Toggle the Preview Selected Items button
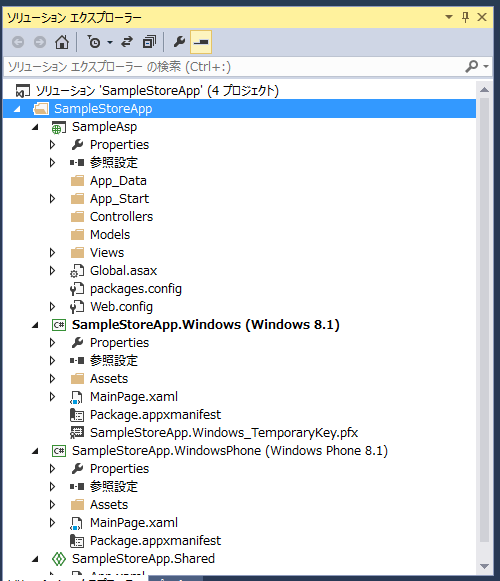Screen dimensions: 500x581 [x=201, y=42]
